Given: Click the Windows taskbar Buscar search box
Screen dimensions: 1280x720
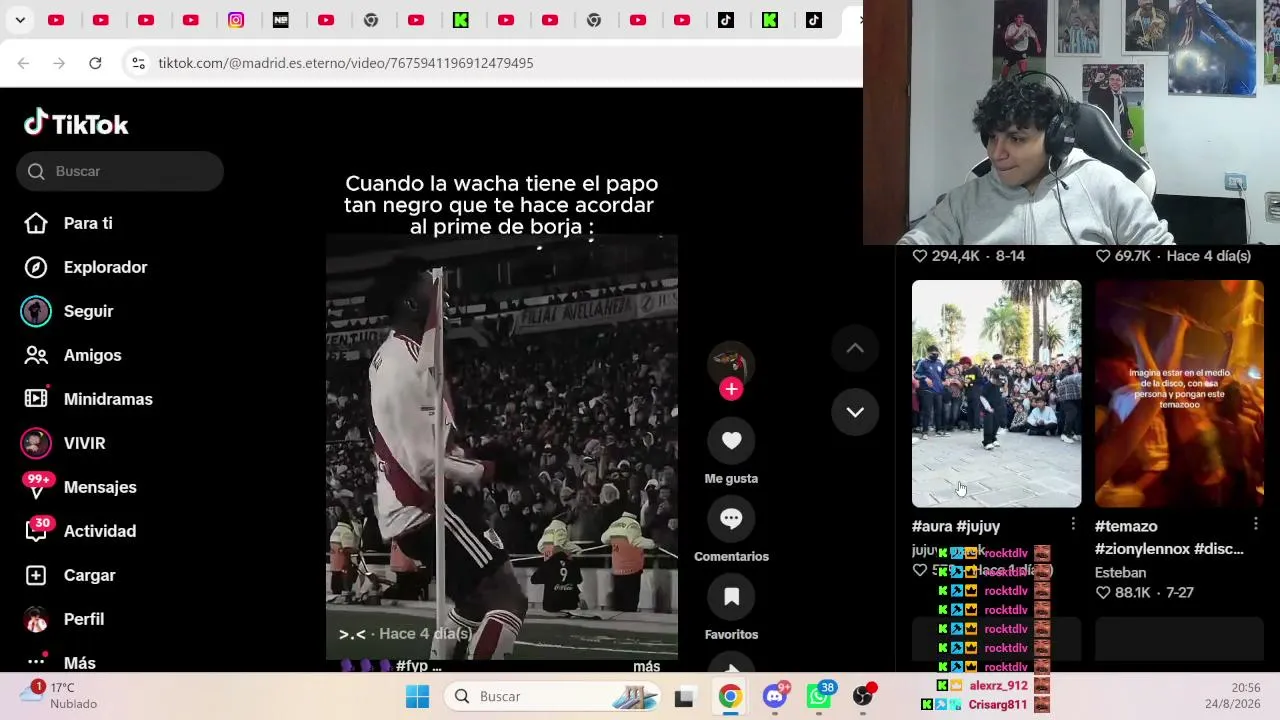Looking at the screenshot, I should click(x=553, y=696).
